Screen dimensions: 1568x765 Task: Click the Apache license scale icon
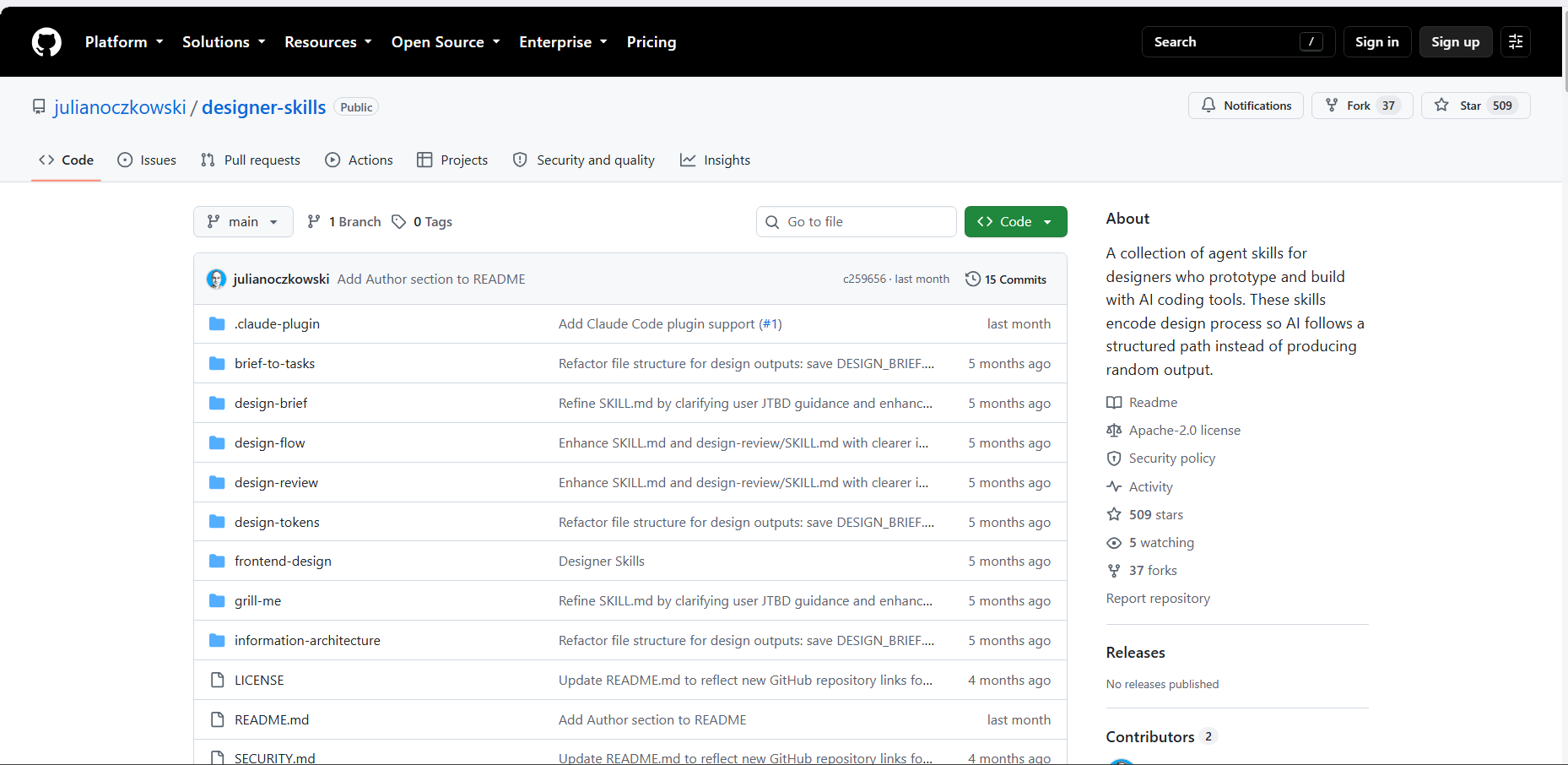click(x=1114, y=431)
